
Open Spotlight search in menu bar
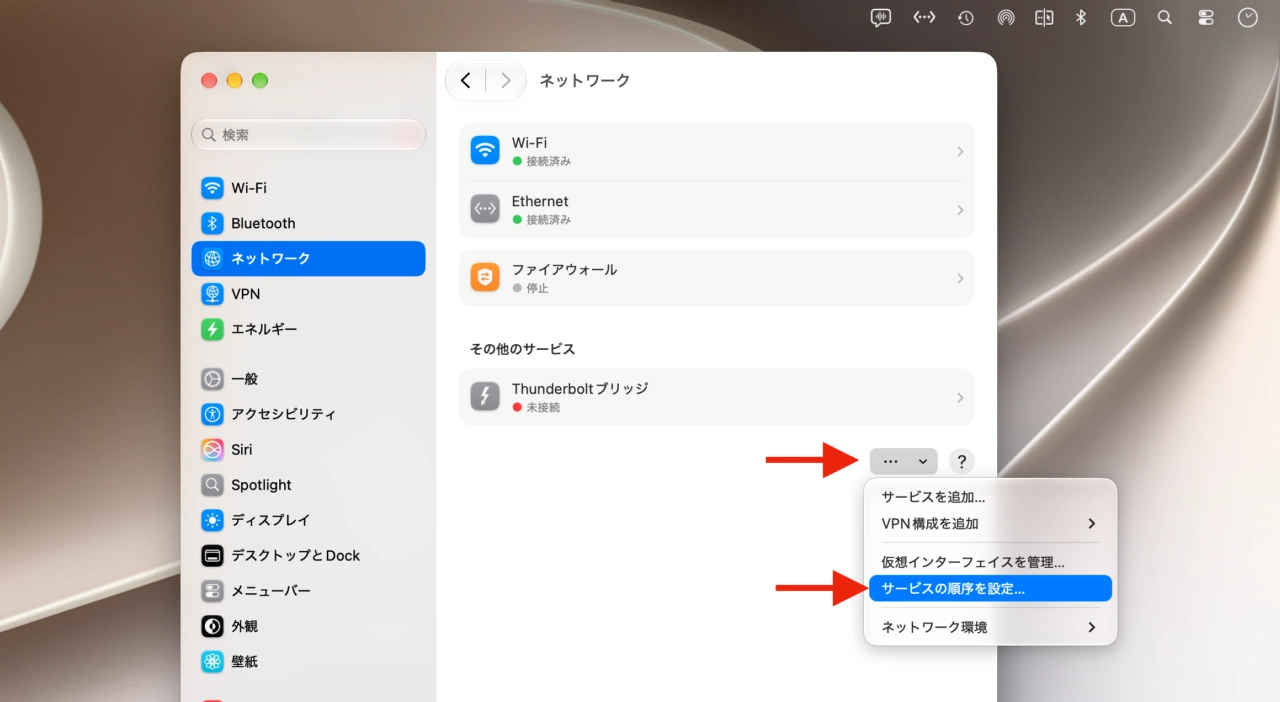click(x=1165, y=18)
